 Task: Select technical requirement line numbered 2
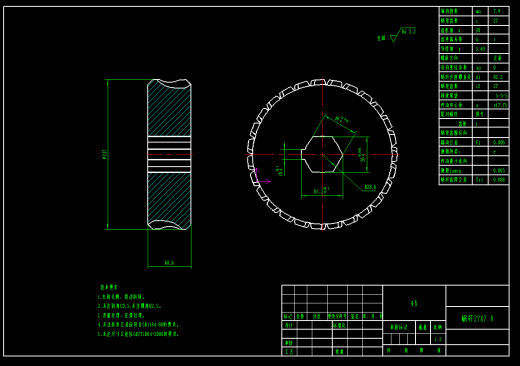point(129,306)
